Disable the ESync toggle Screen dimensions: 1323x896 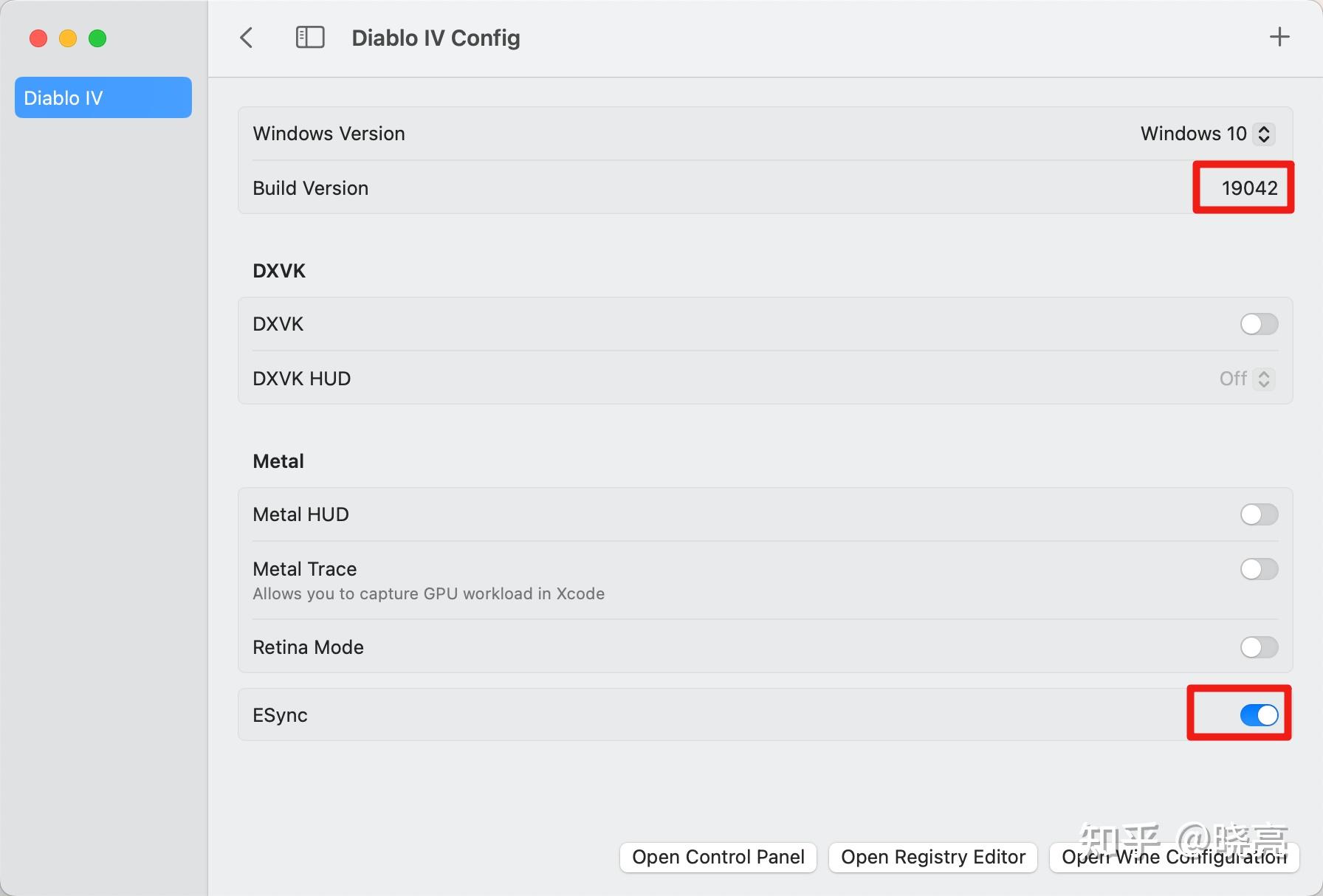point(1259,714)
